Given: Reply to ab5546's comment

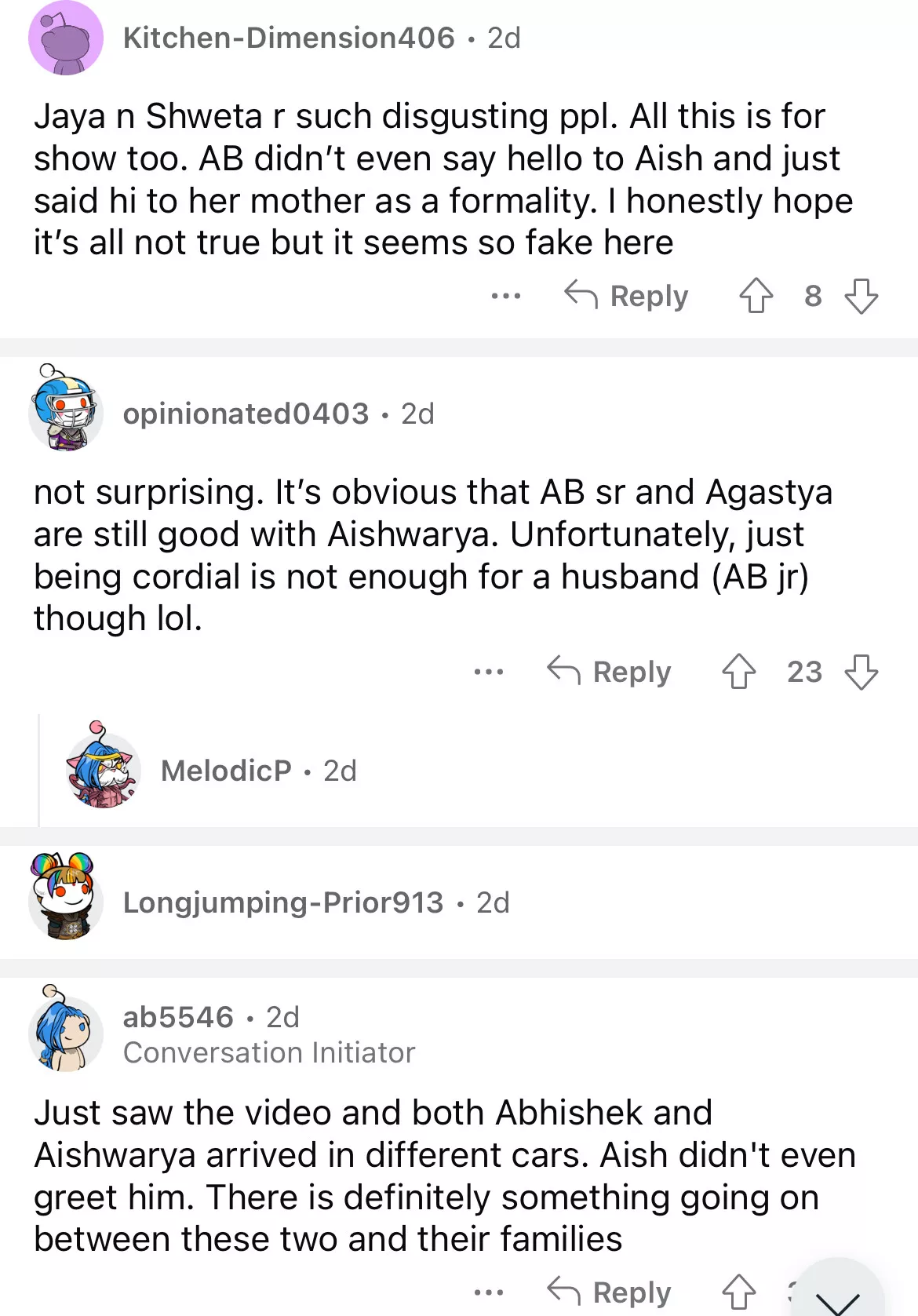Looking at the screenshot, I should [610, 1291].
